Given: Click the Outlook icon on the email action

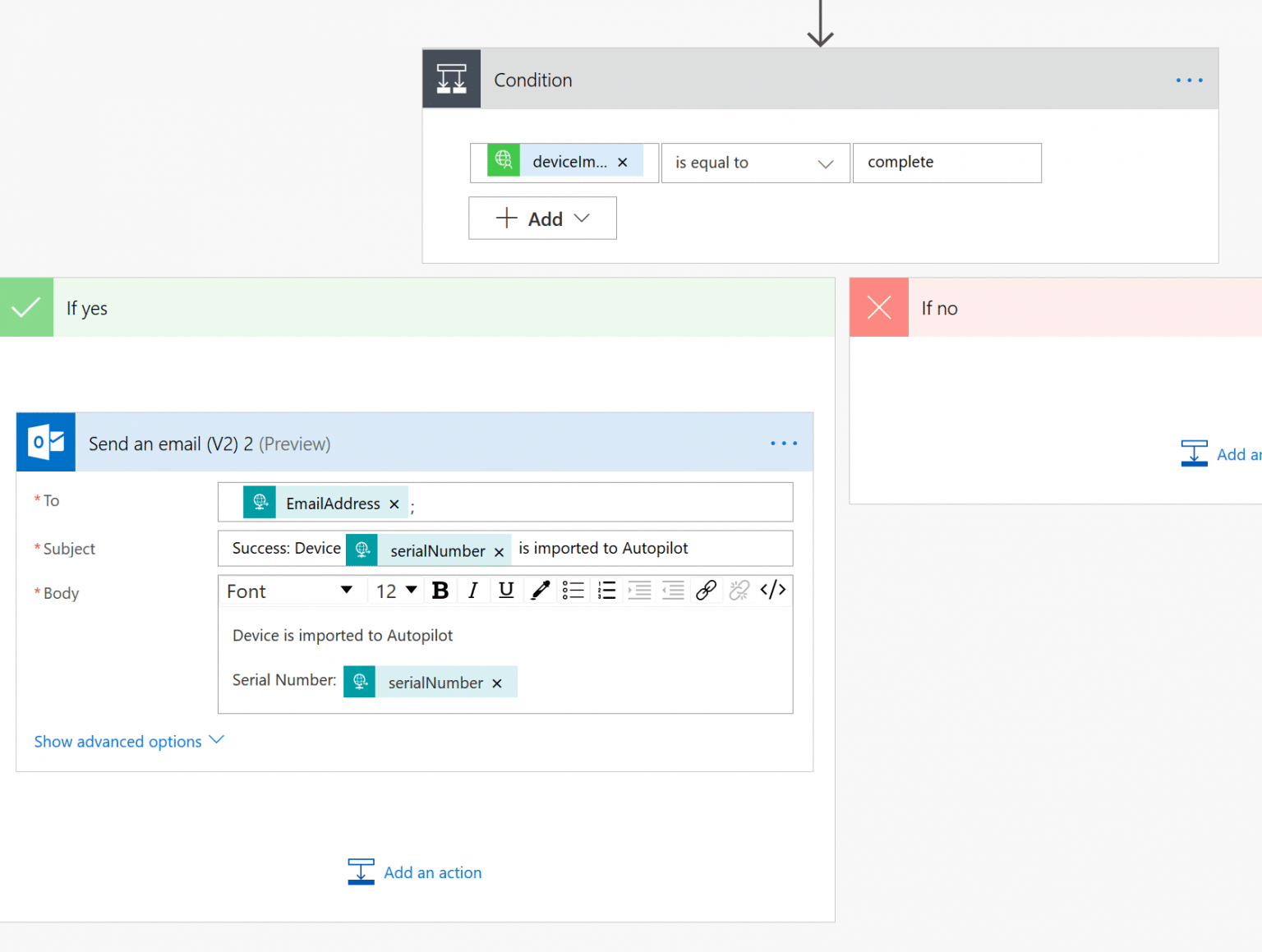Looking at the screenshot, I should pyautogui.click(x=45, y=442).
